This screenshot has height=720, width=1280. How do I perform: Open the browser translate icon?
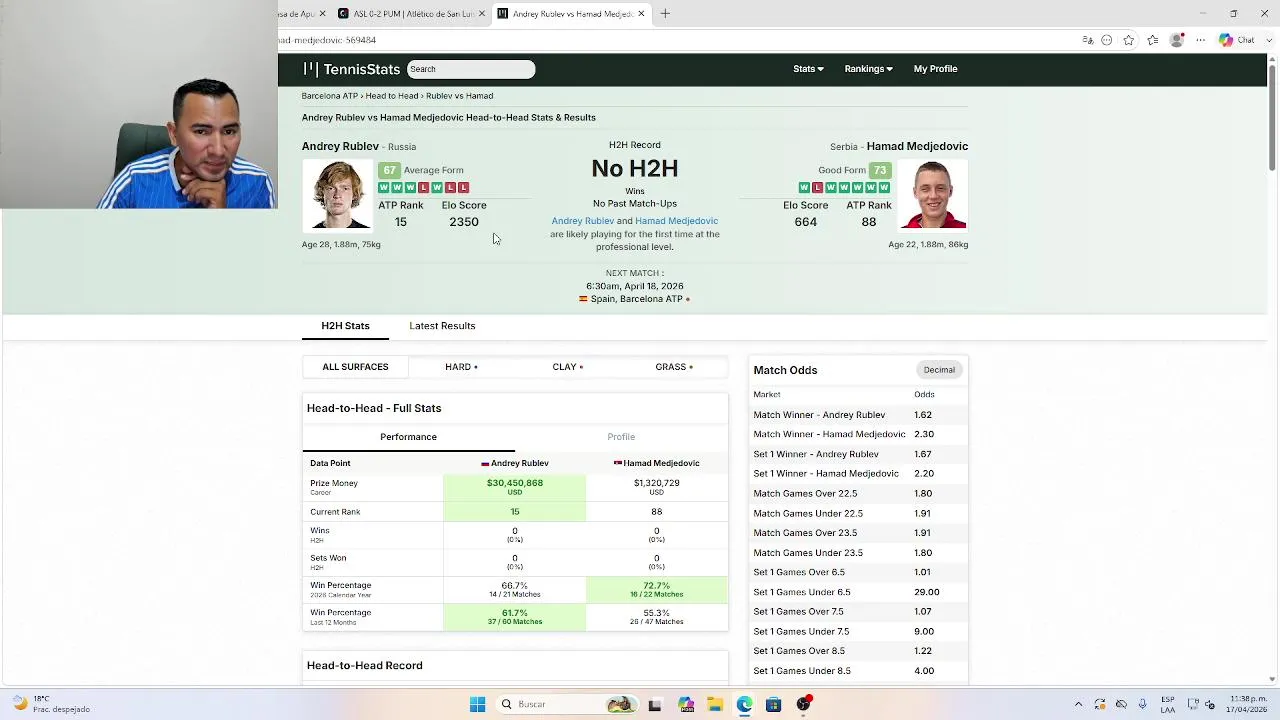1088,40
